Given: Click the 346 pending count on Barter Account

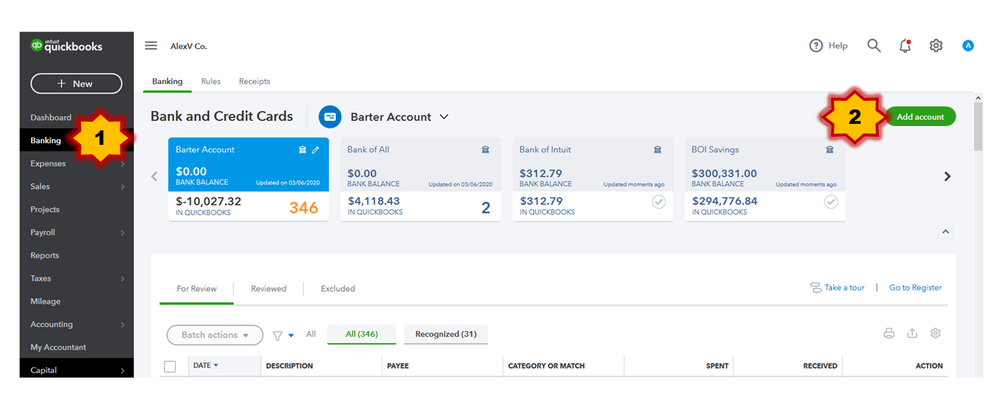Looking at the screenshot, I should click(303, 208).
